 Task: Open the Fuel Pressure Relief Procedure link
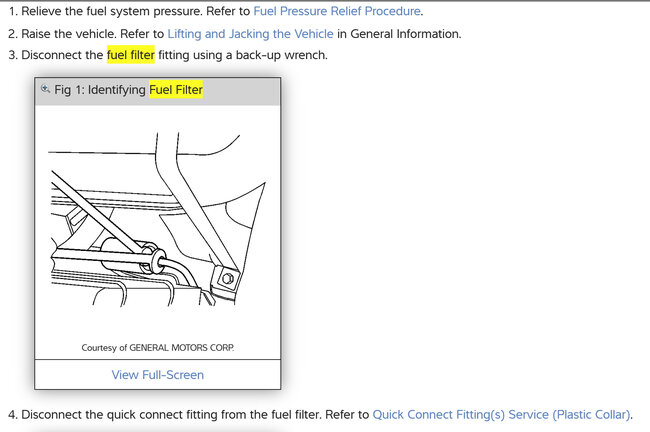(337, 11)
